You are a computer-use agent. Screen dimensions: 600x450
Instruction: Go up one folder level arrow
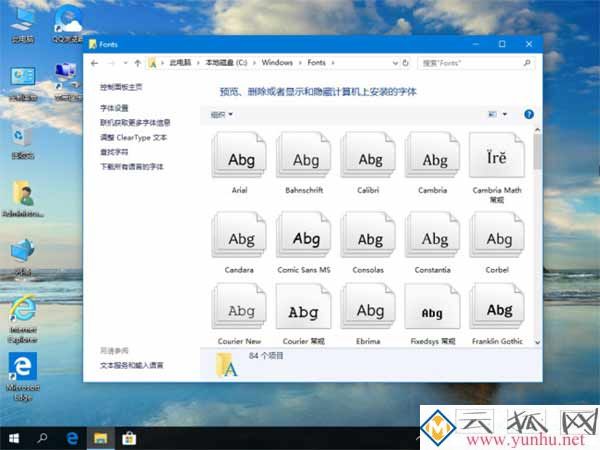point(138,63)
